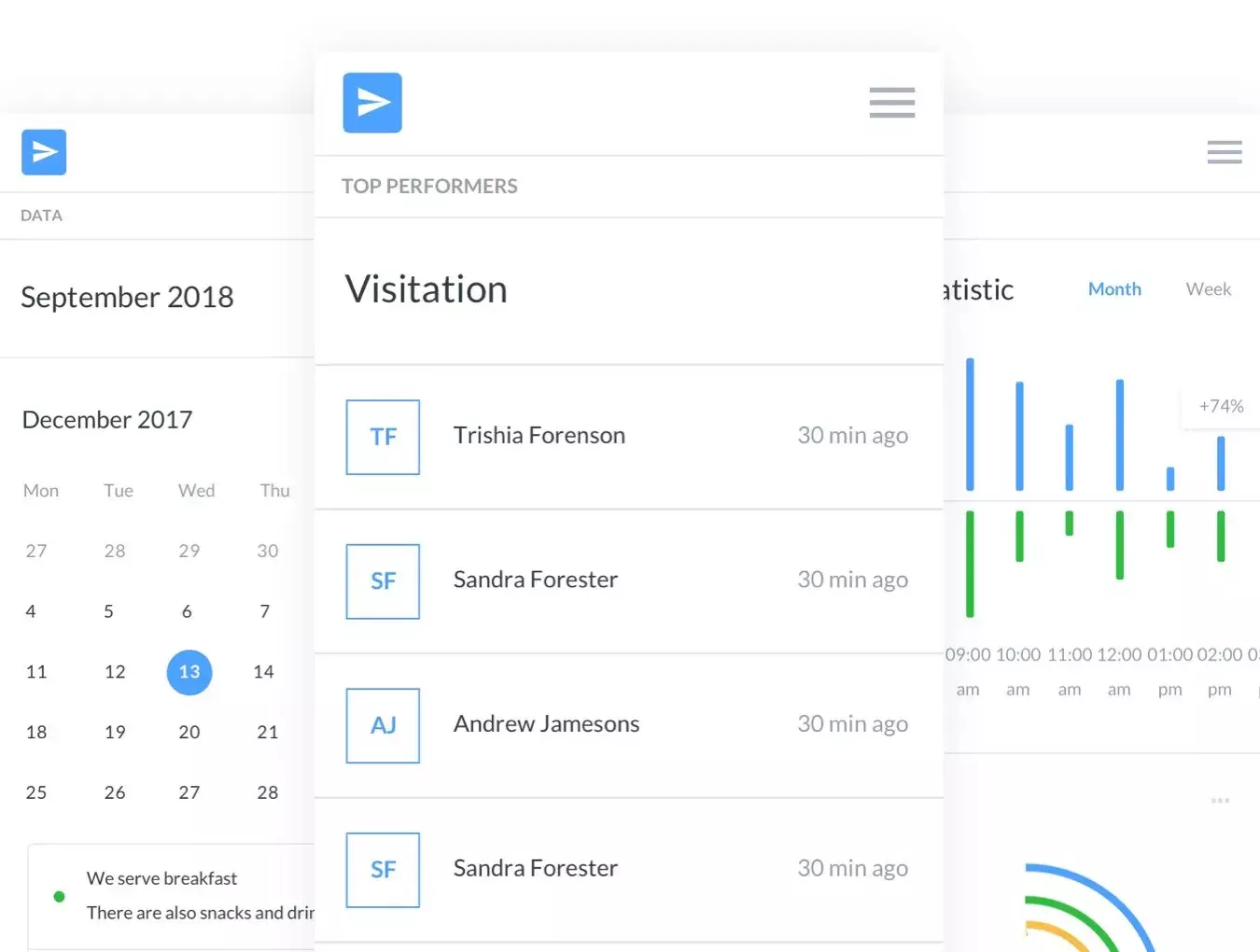This screenshot has height=952, width=1260.
Task: Open the three-dots menu above the arc chart
Action: (x=1220, y=801)
